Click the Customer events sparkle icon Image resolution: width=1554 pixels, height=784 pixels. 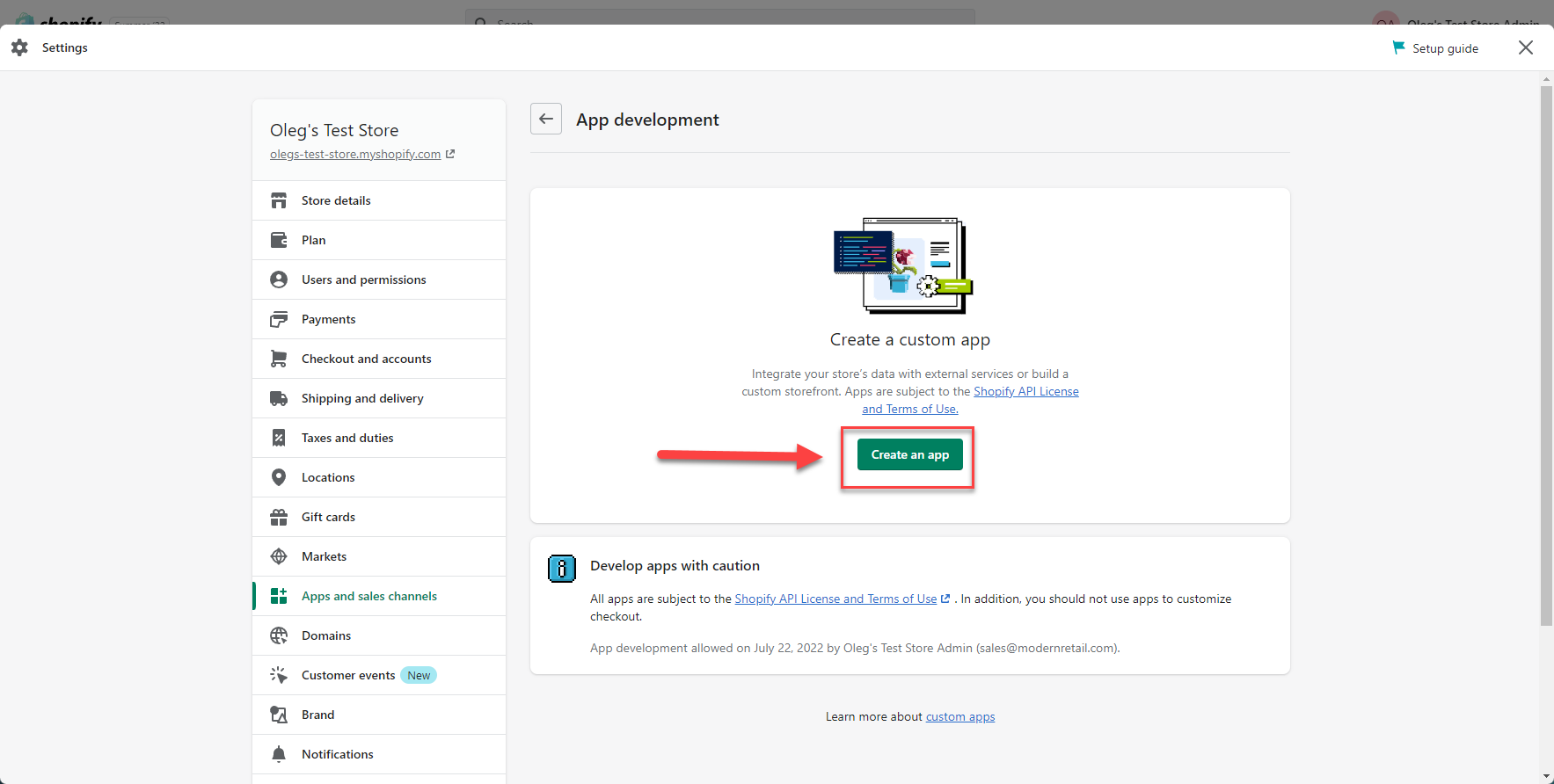279,675
